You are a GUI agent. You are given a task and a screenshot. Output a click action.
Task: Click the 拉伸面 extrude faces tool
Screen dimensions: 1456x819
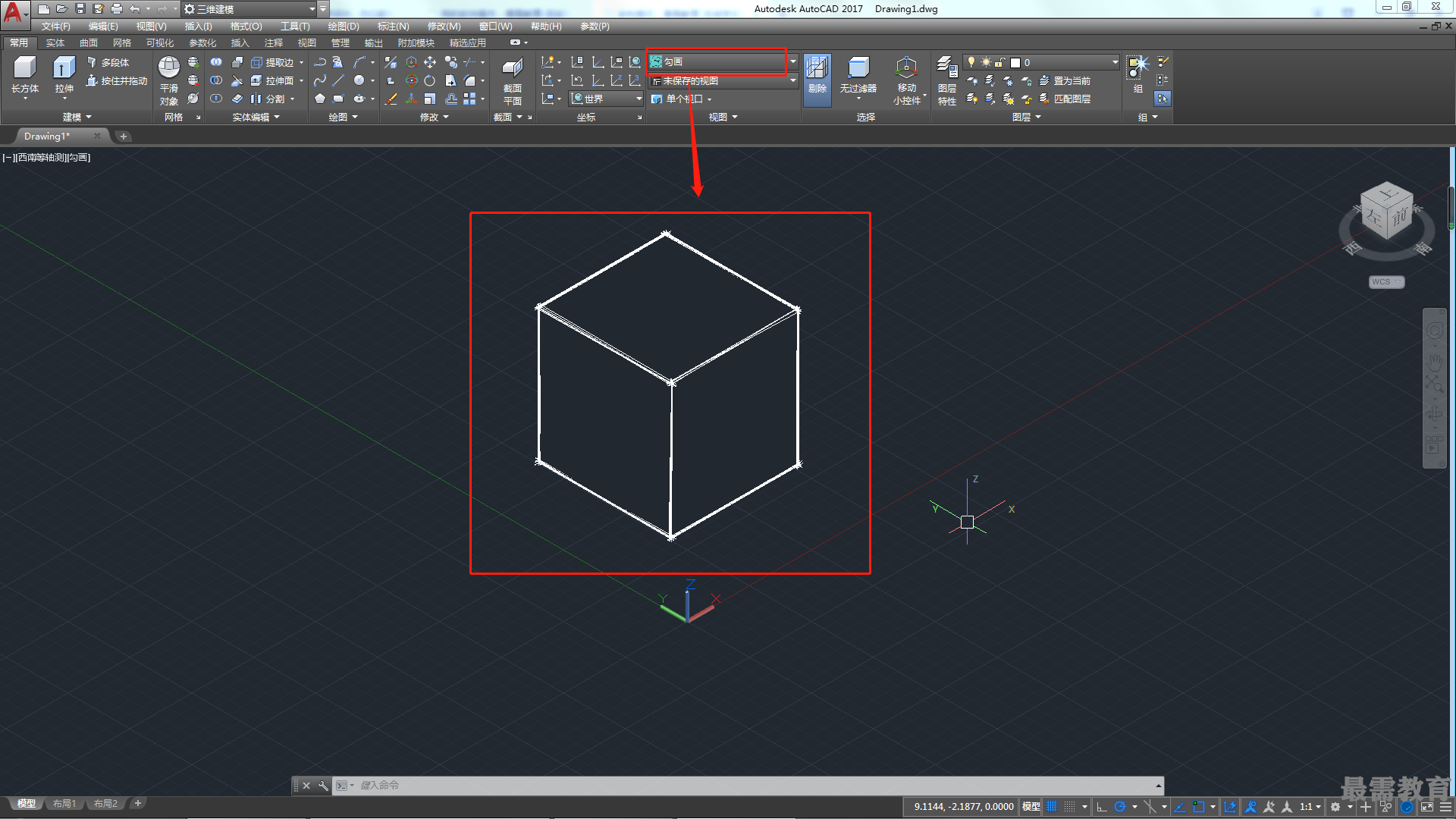(272, 80)
